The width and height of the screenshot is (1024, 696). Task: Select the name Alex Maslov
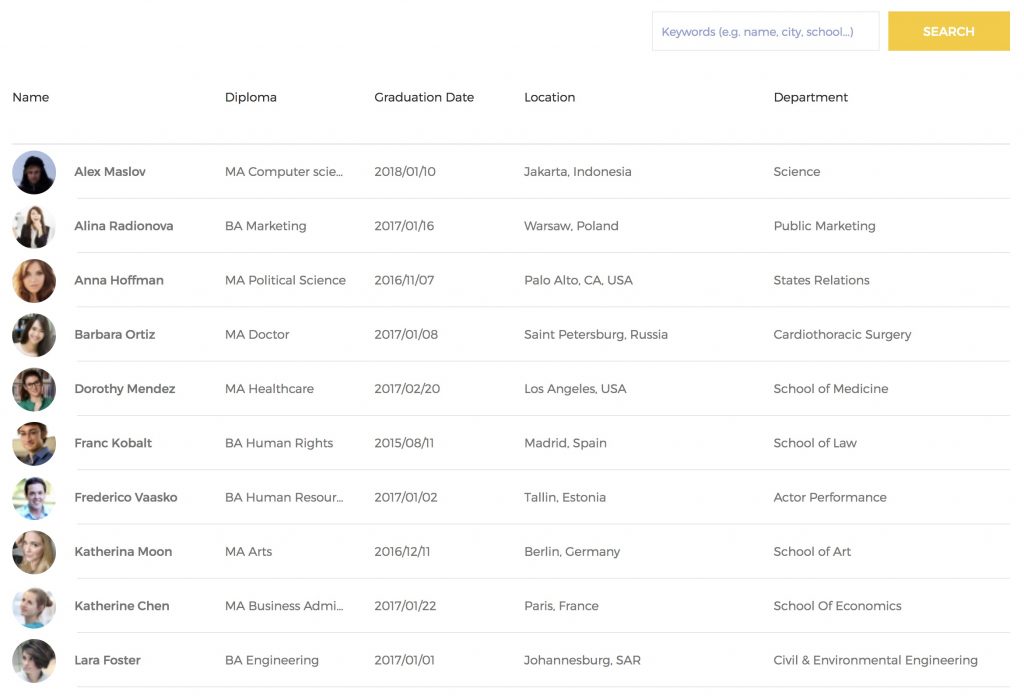tap(110, 172)
